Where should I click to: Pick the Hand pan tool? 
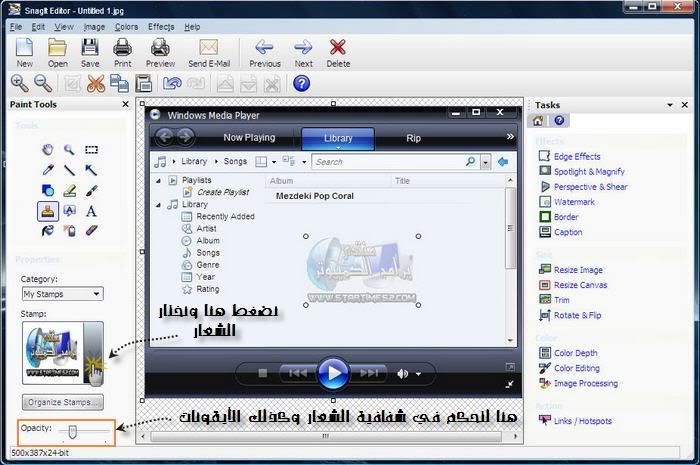(47, 150)
